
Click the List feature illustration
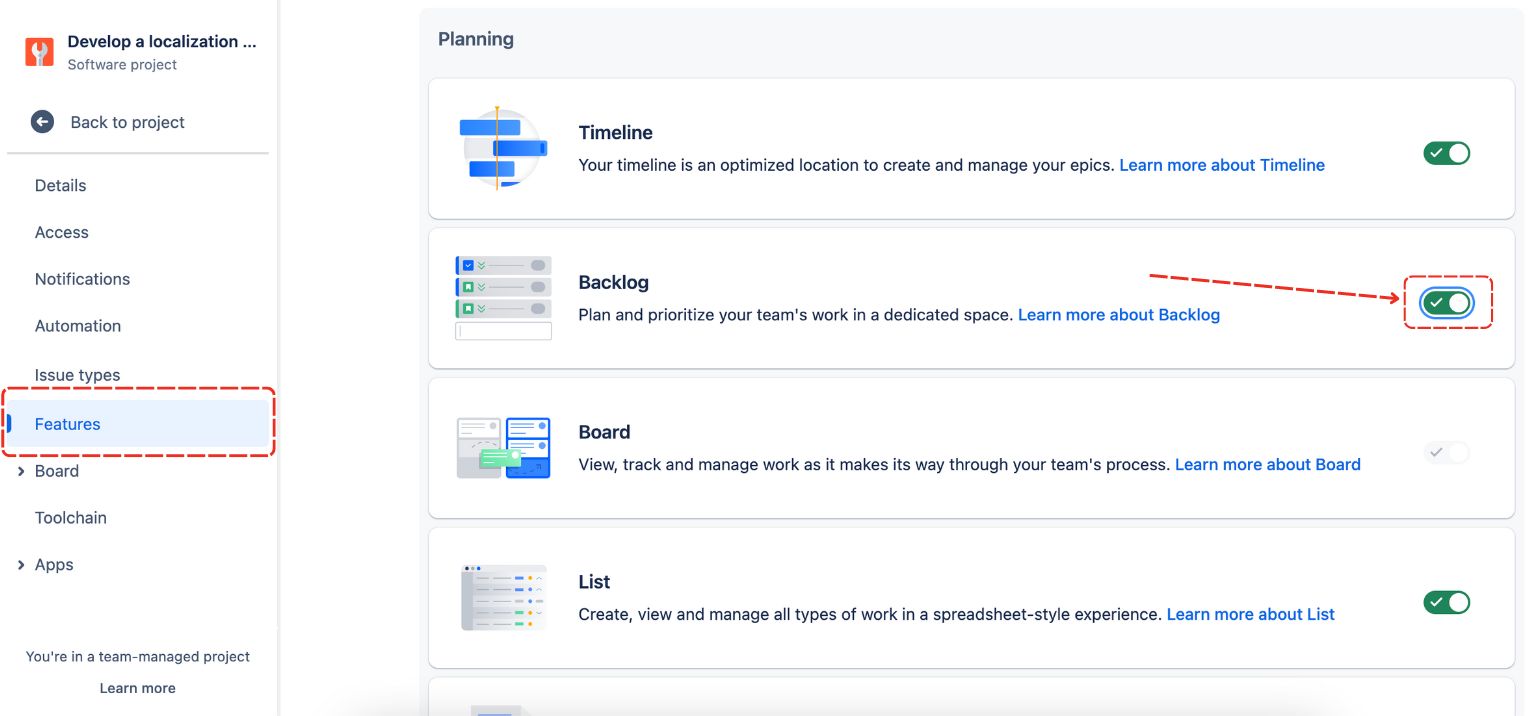pyautogui.click(x=503, y=598)
